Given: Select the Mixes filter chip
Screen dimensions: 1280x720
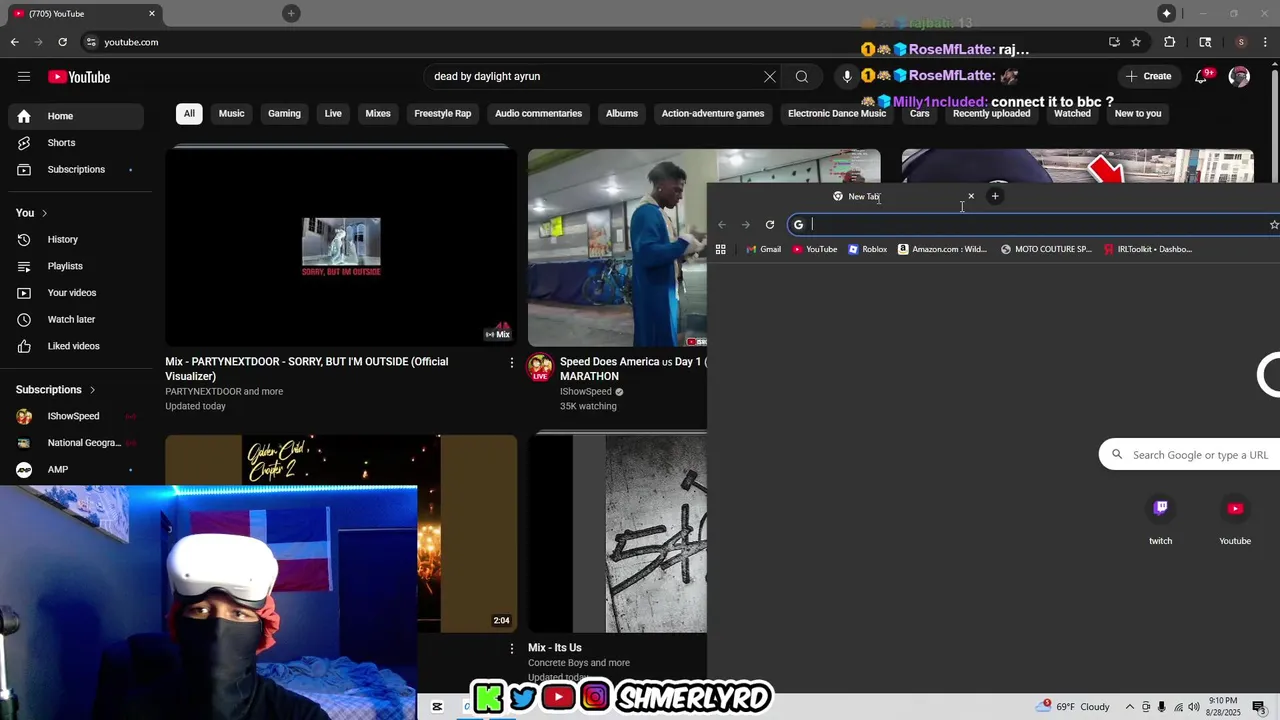Looking at the screenshot, I should (x=378, y=114).
